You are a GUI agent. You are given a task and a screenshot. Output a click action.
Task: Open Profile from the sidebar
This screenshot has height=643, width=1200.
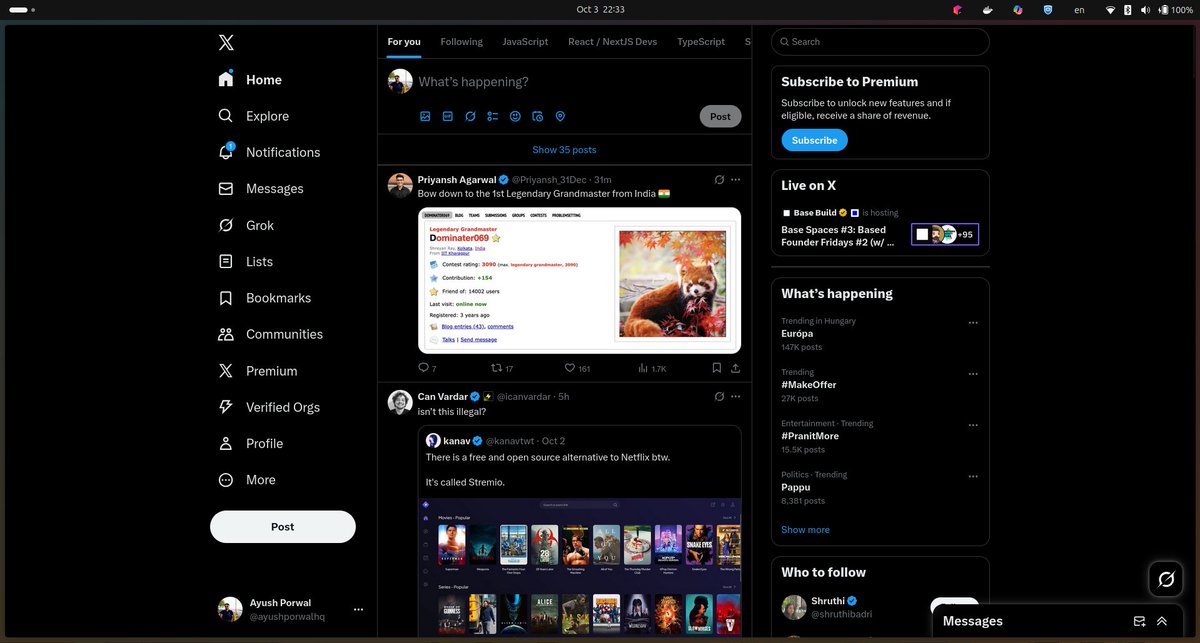[x=251, y=443]
